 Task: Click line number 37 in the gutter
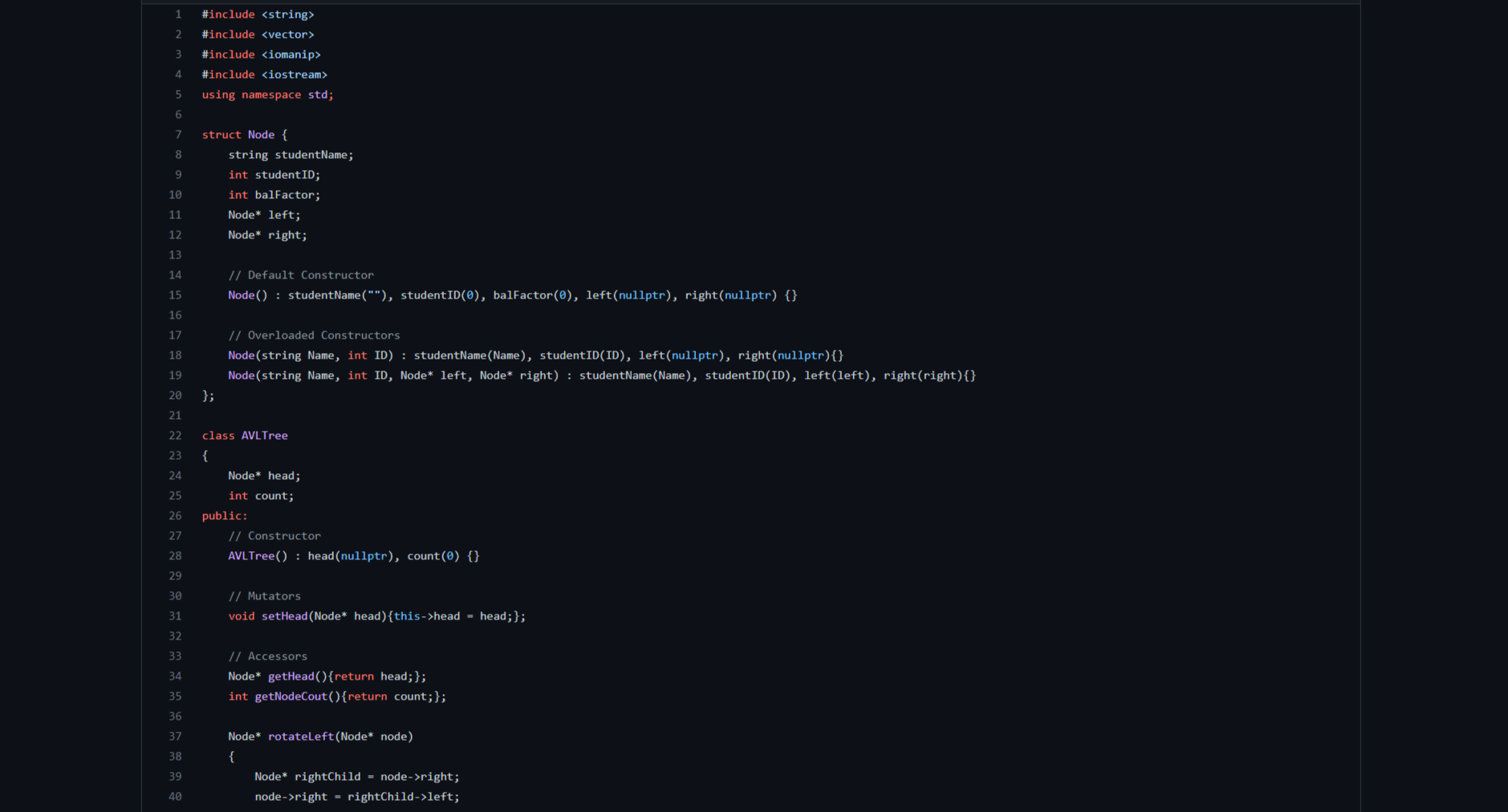pos(175,737)
